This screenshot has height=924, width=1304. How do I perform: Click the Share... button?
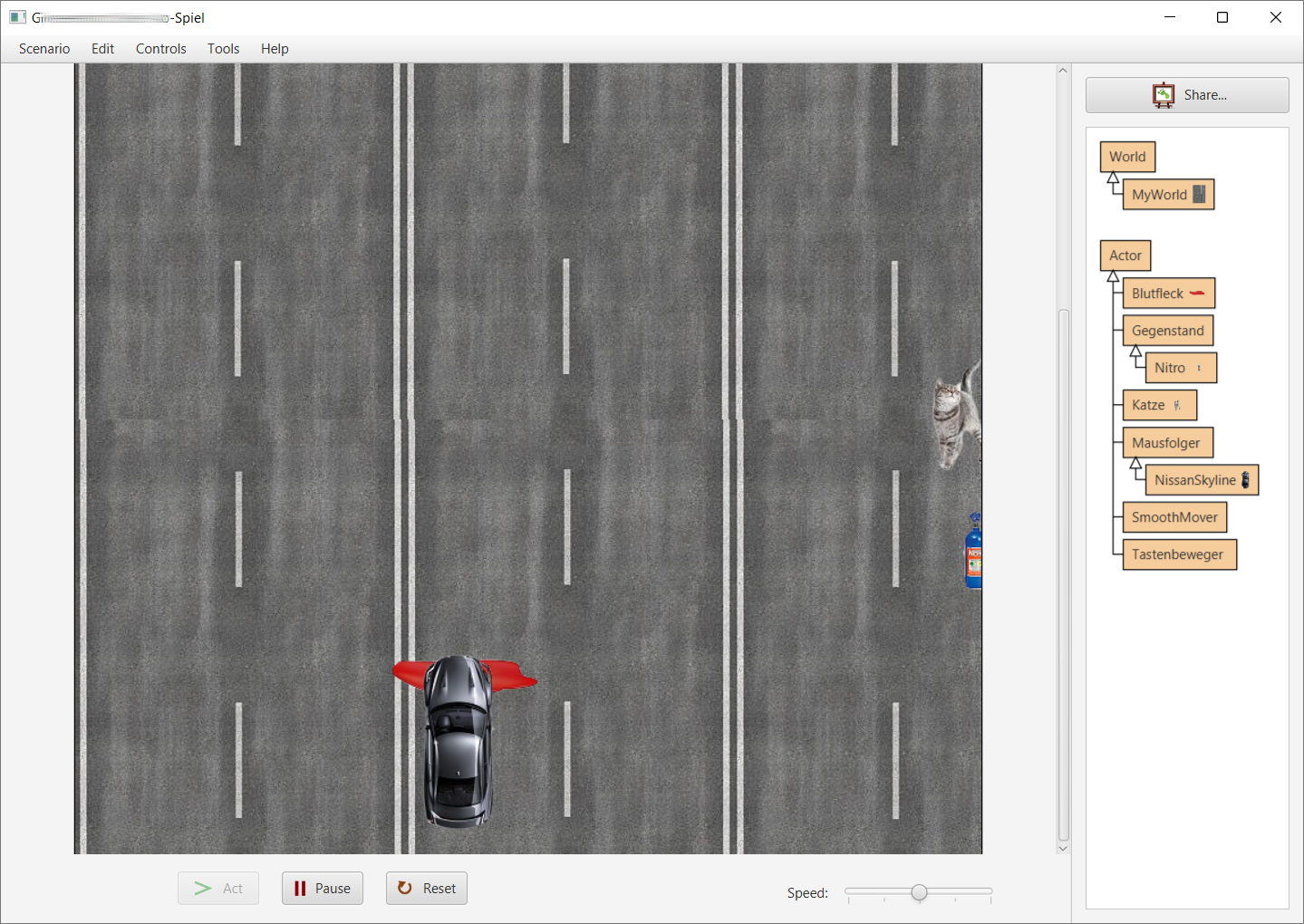(1186, 95)
